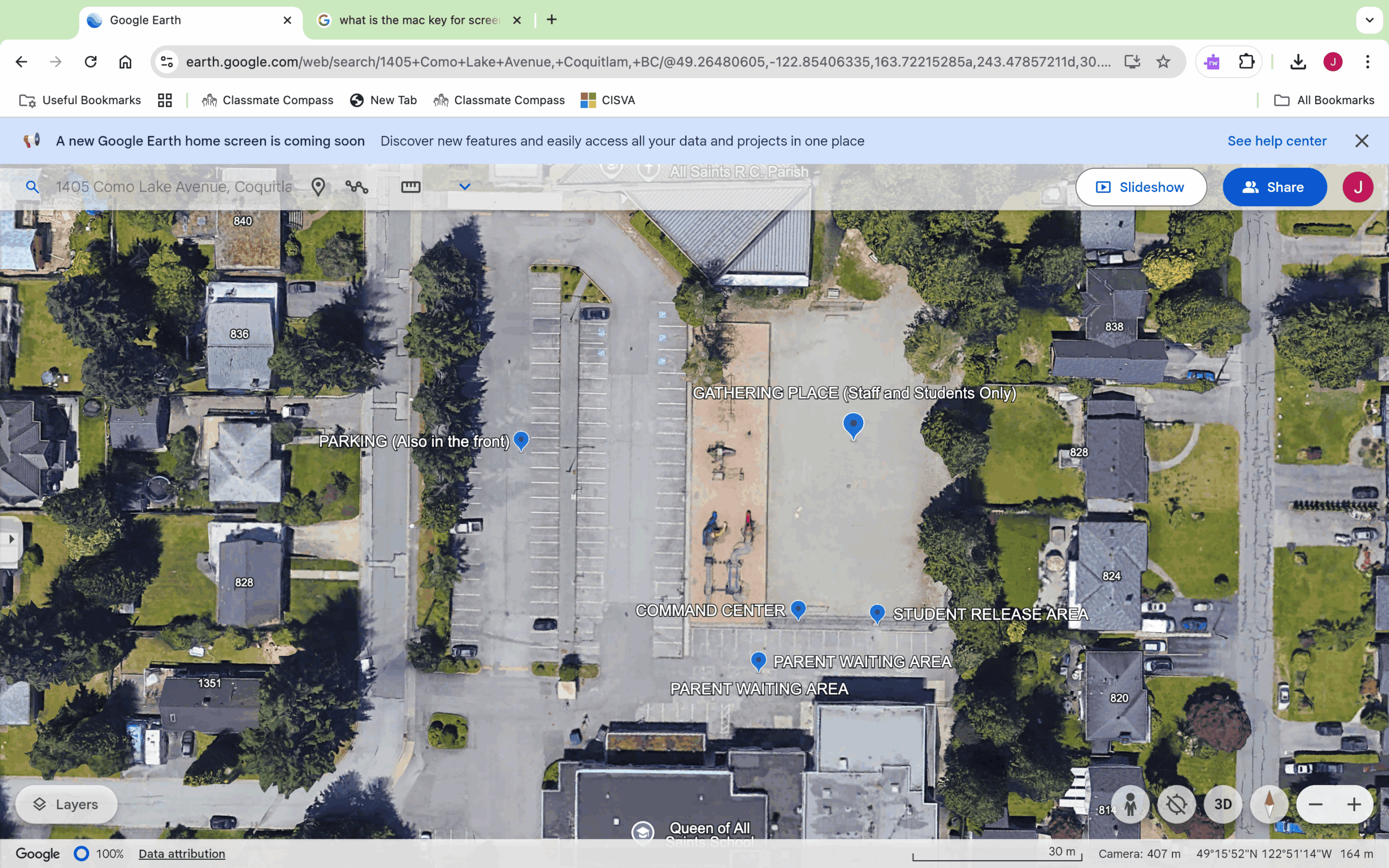Bookmark this page with the star
Viewport: 1389px width, 868px height.
pyautogui.click(x=1163, y=61)
